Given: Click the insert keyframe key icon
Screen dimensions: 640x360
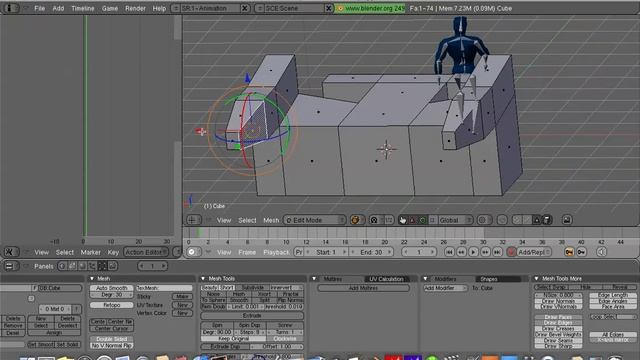Looking at the screenshot, I should (569, 252).
